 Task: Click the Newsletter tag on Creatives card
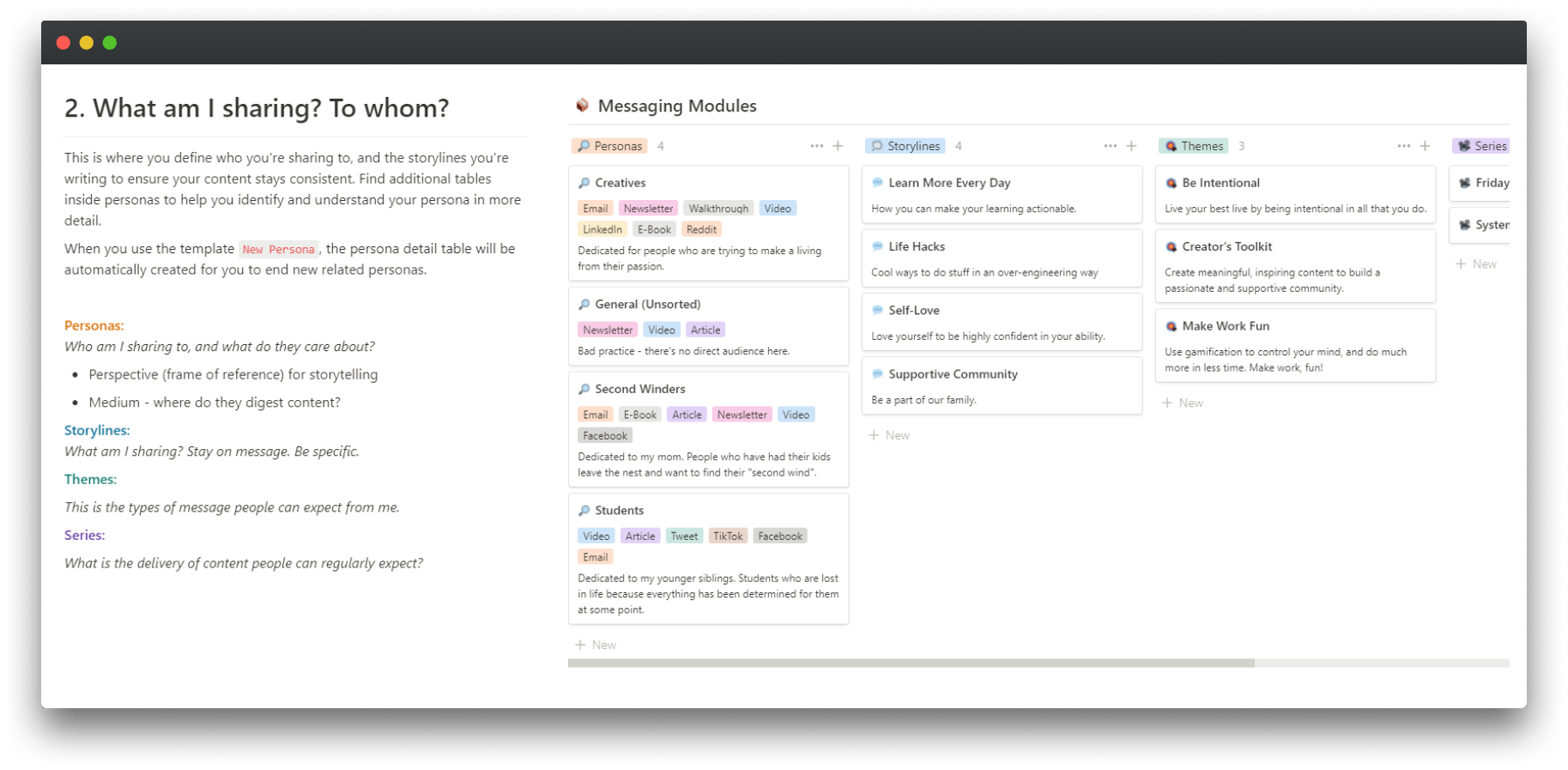(x=648, y=209)
